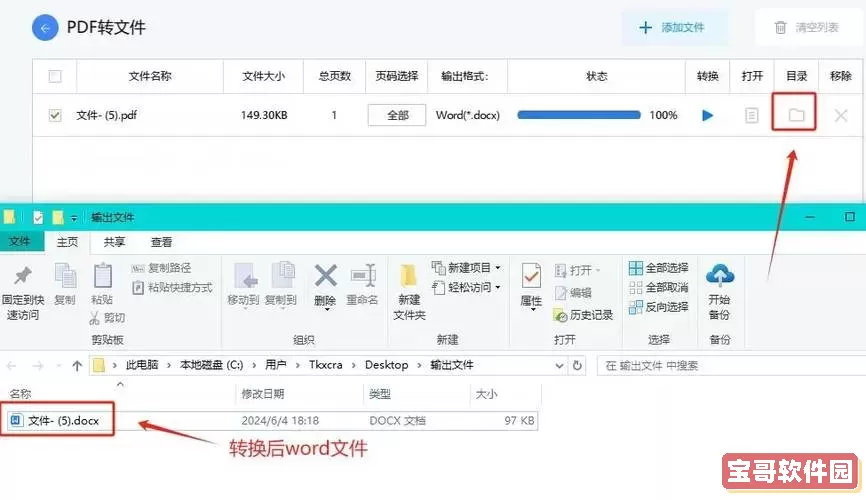Expand the address bar history dropdown

(559, 366)
